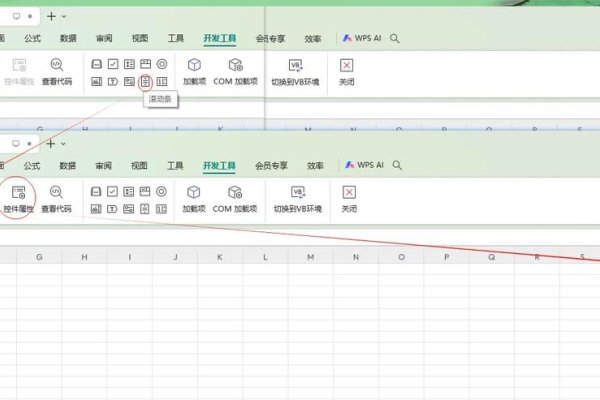Select column H header in lower sheet
This screenshot has width=600, height=400.
84,257
